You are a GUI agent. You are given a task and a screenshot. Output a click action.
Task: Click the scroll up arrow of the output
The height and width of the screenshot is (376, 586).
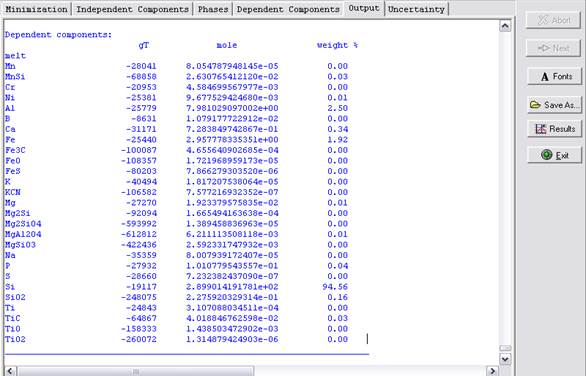coord(505,26)
